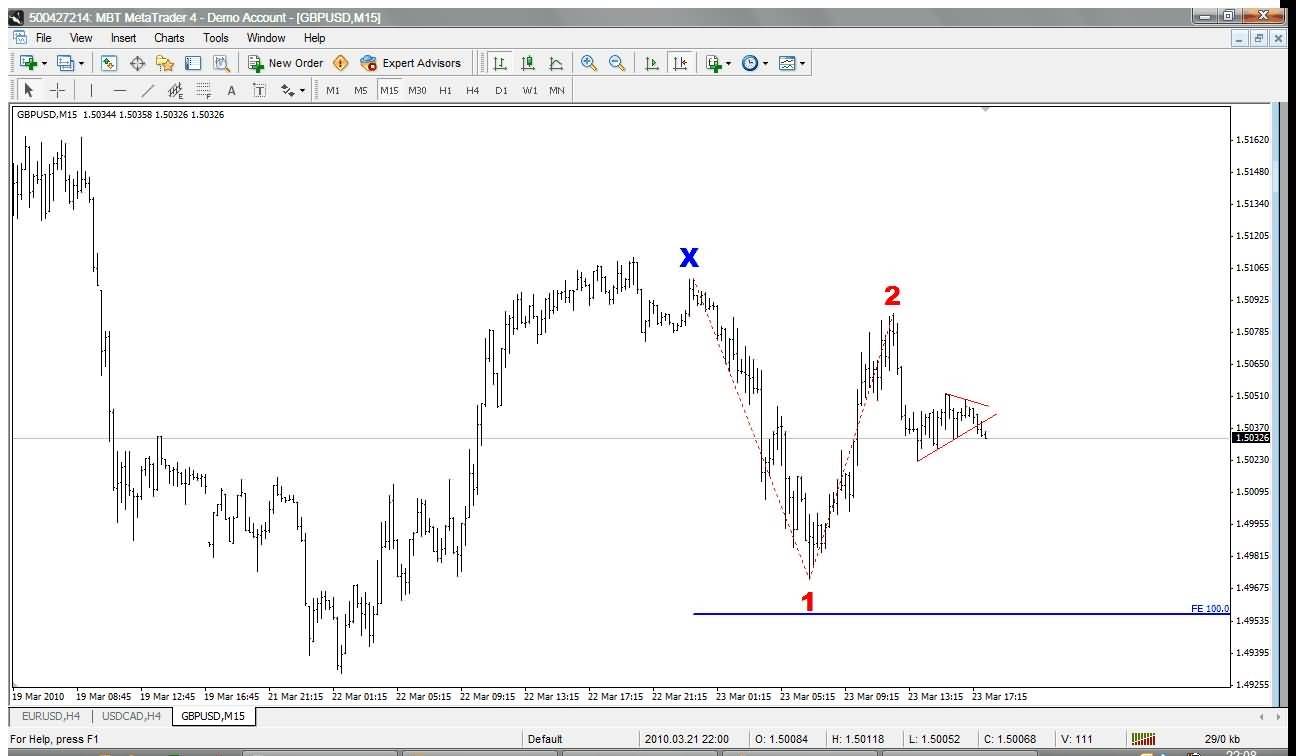Switch chart to candlesticks

(528, 63)
